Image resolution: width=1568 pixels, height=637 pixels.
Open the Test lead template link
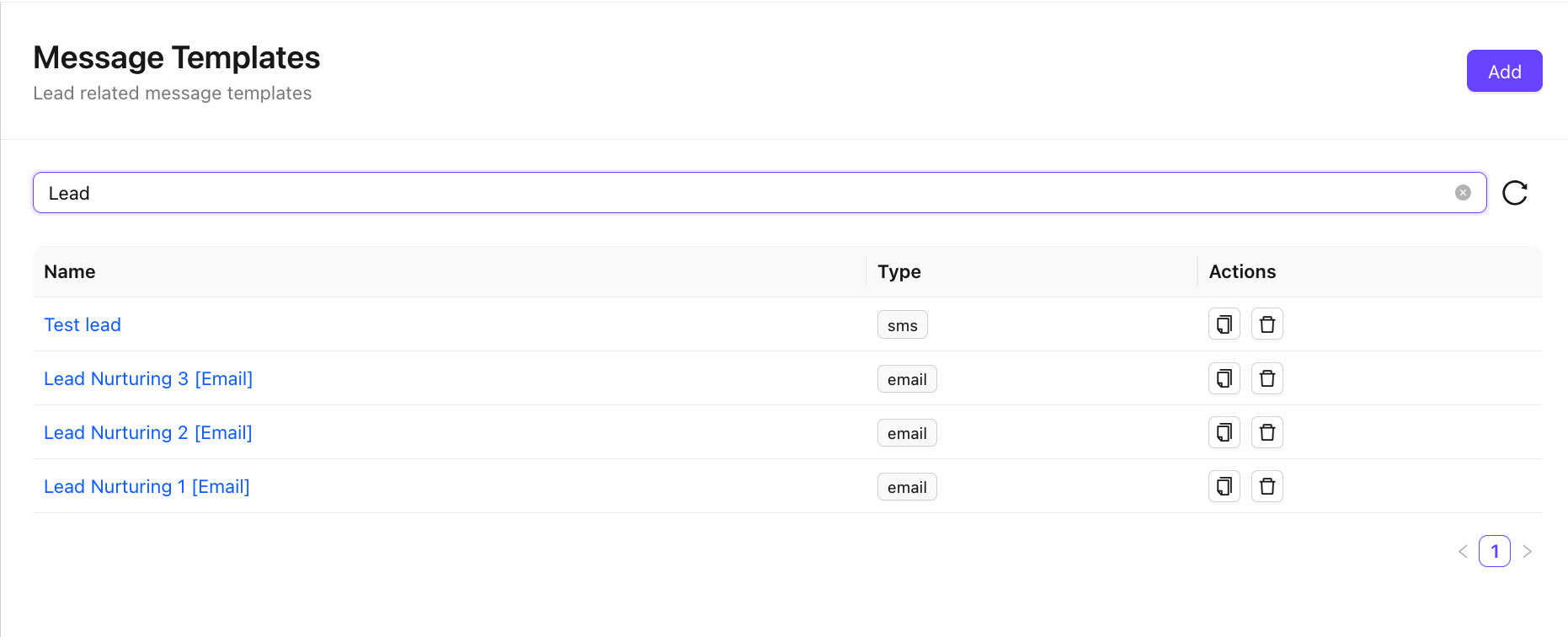[83, 325]
